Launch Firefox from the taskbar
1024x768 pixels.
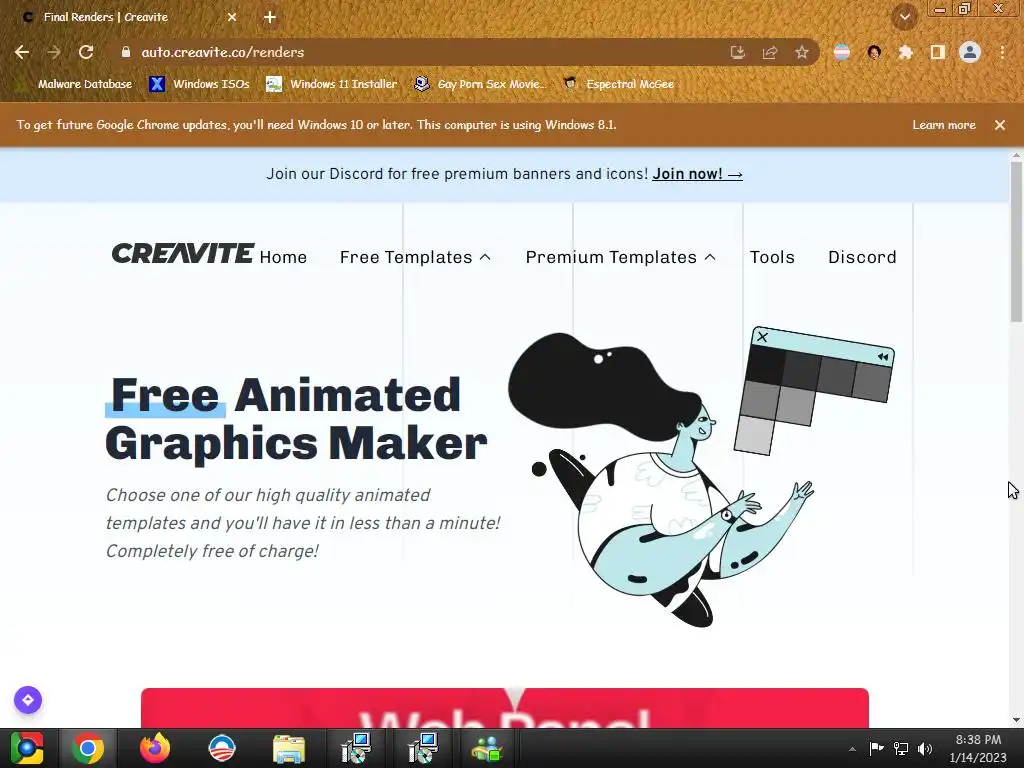[155, 748]
